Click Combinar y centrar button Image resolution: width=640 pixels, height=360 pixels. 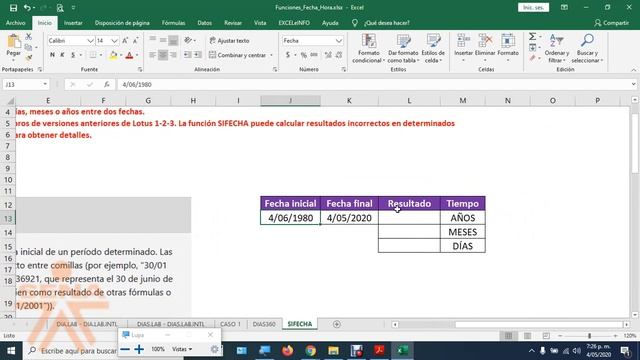pos(238,55)
